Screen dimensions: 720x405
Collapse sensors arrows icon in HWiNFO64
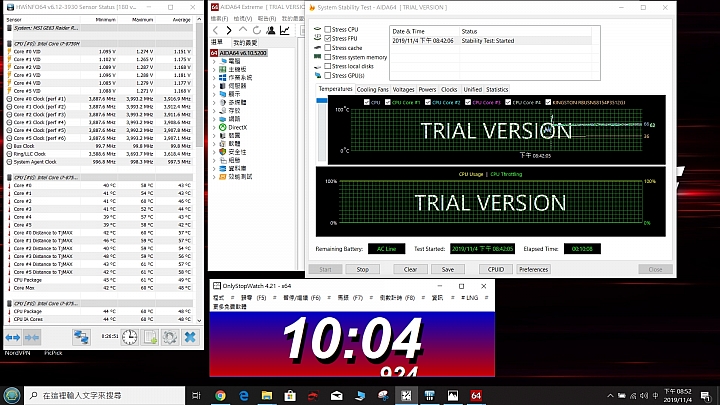32,338
